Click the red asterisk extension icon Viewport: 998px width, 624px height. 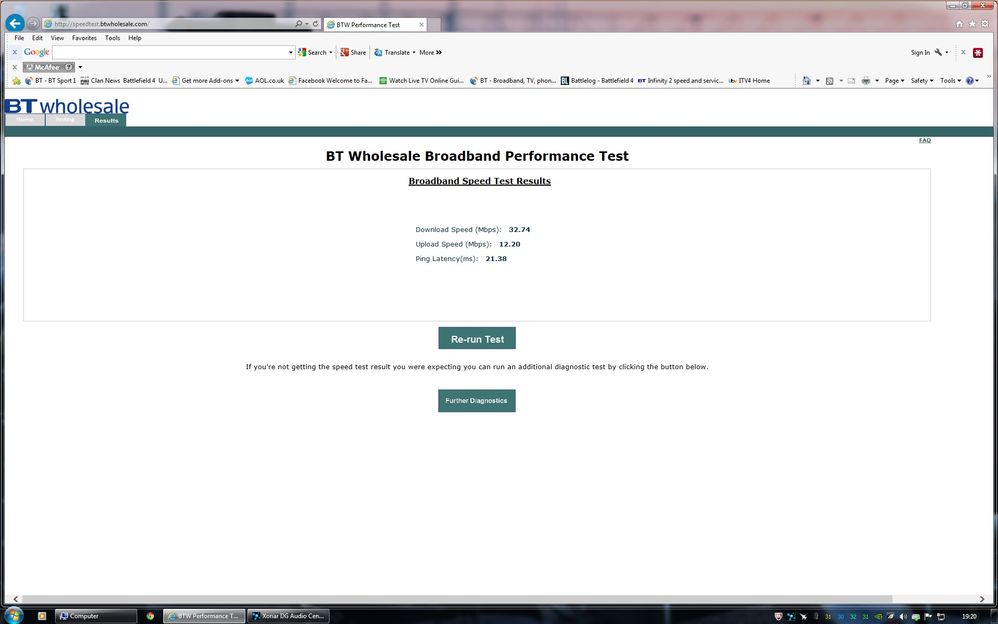click(978, 52)
